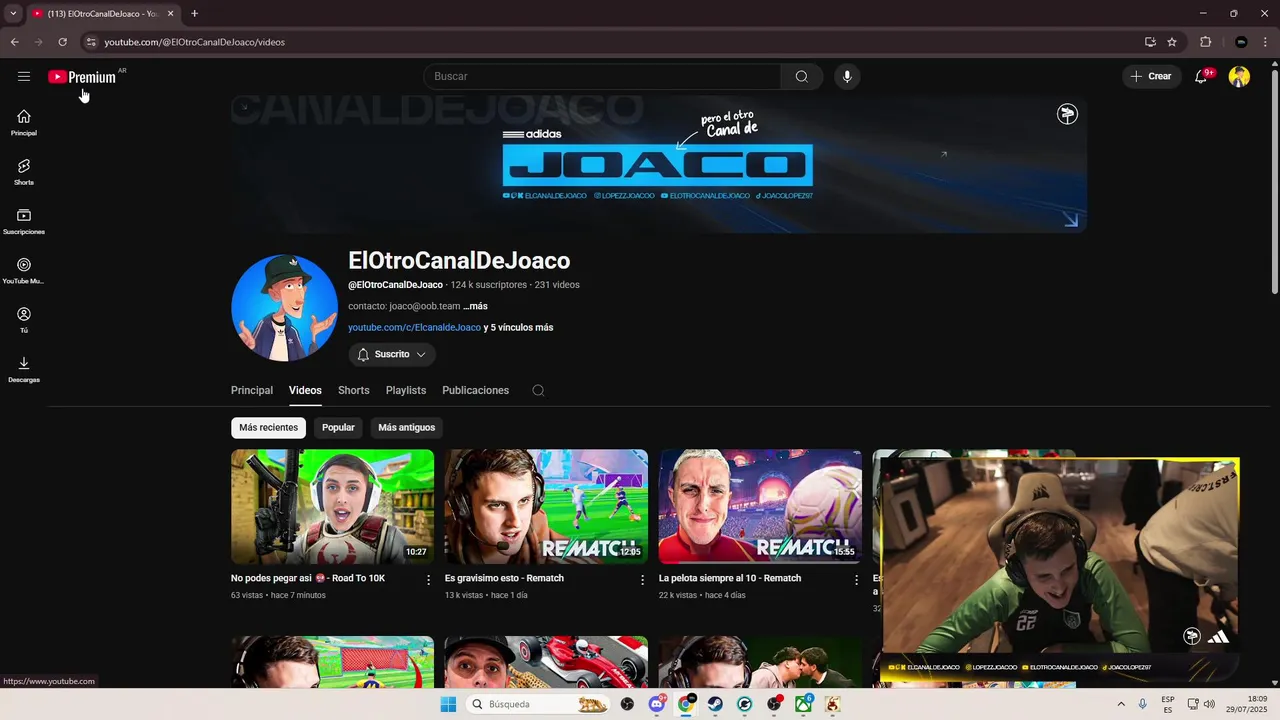Open the Publicaciones channel tab
Screen dimensions: 1280x720
click(476, 390)
